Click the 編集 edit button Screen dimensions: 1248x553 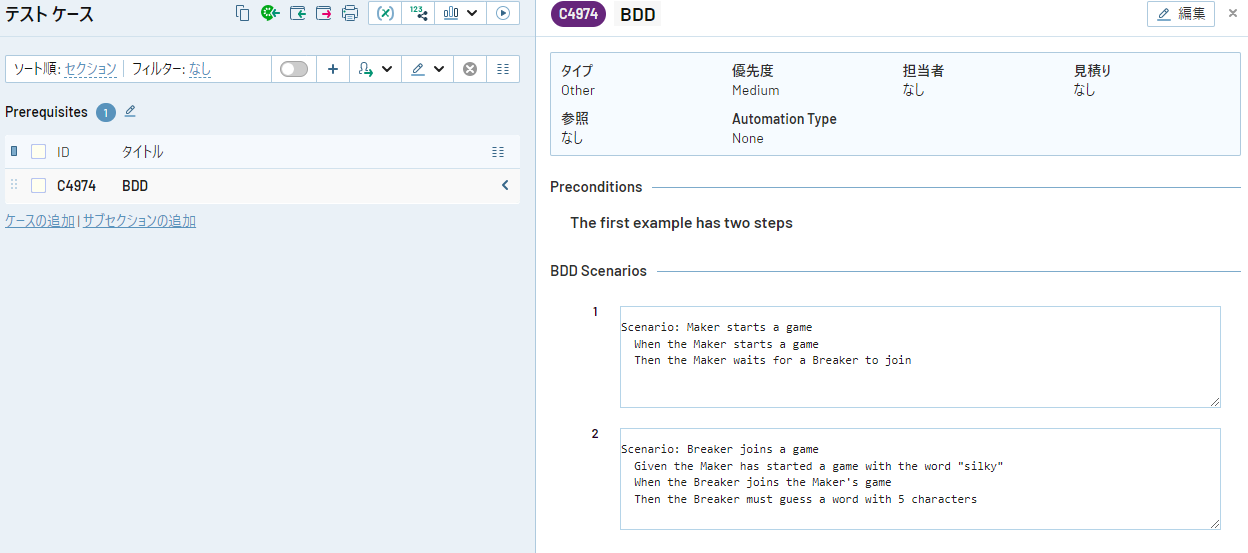tap(1180, 14)
